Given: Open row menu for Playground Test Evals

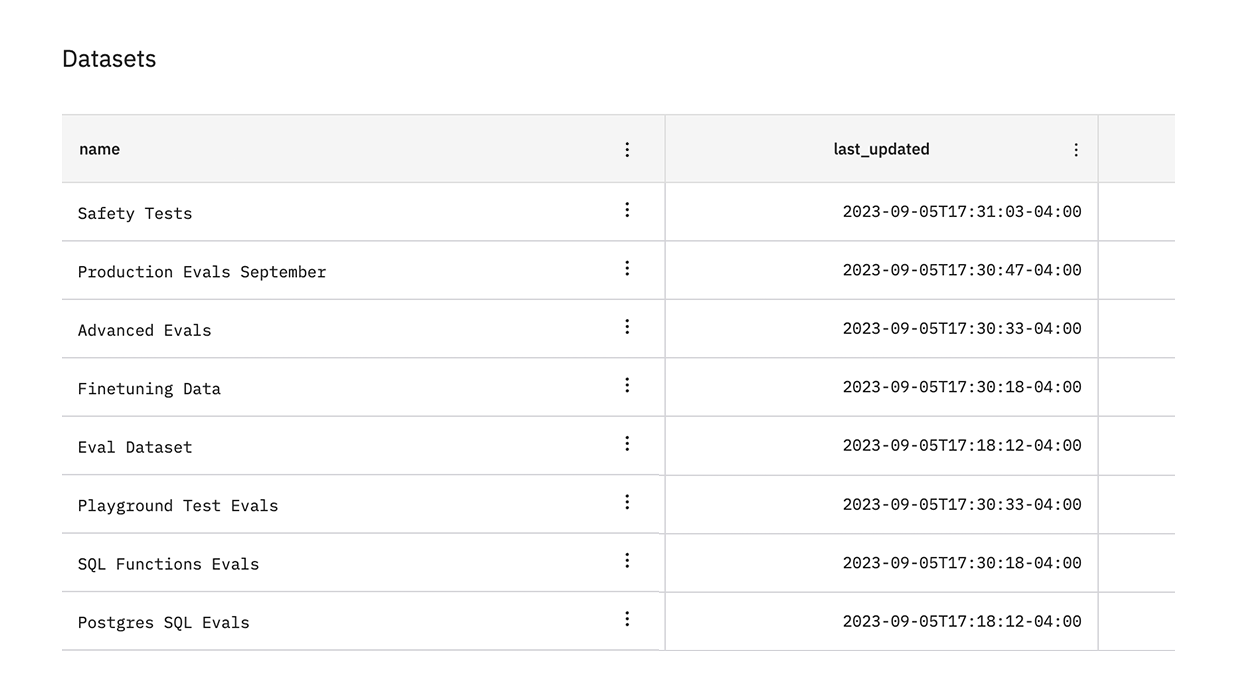Looking at the screenshot, I should coord(627,502).
